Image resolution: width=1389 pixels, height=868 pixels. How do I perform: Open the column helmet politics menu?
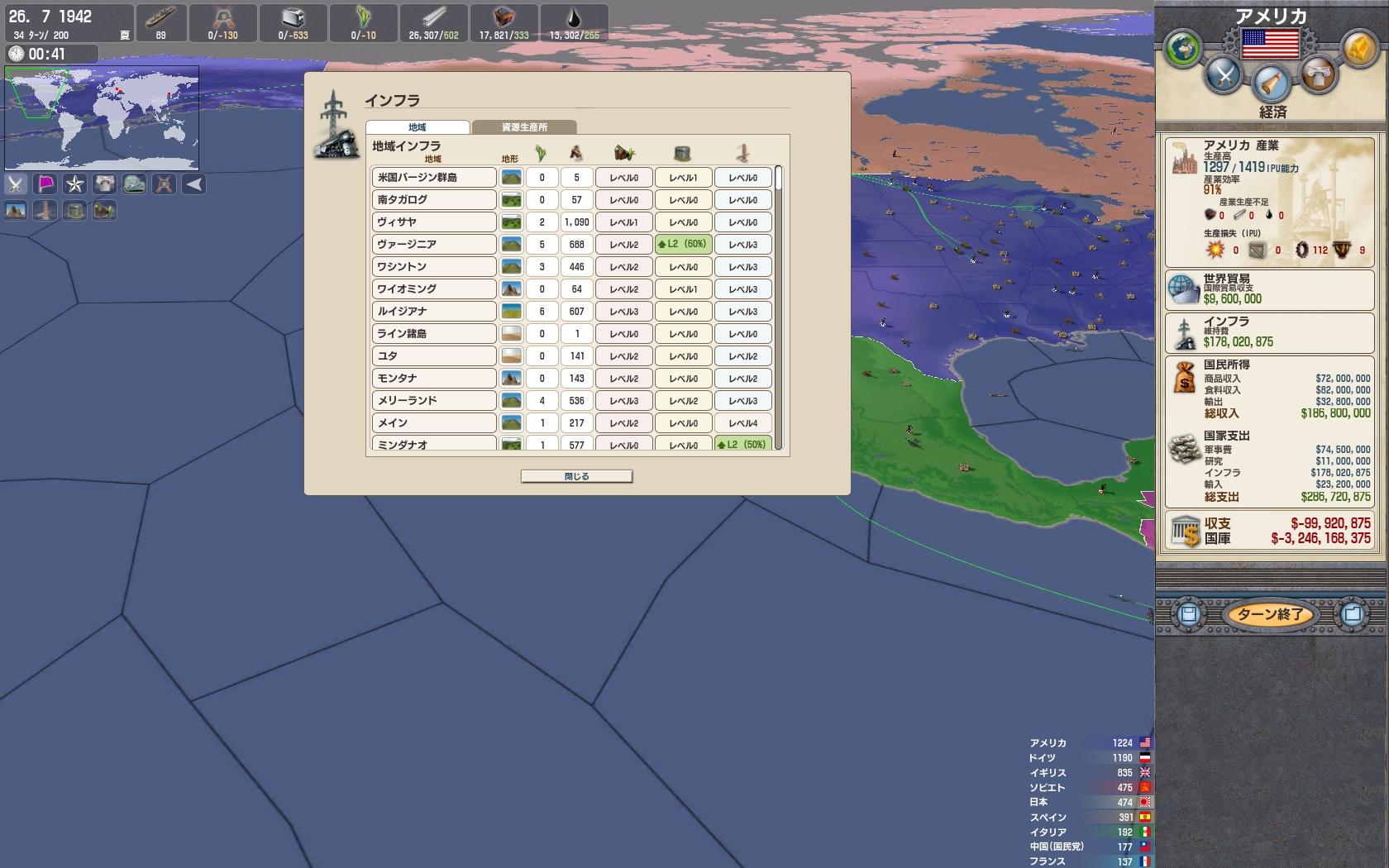[x=1319, y=75]
